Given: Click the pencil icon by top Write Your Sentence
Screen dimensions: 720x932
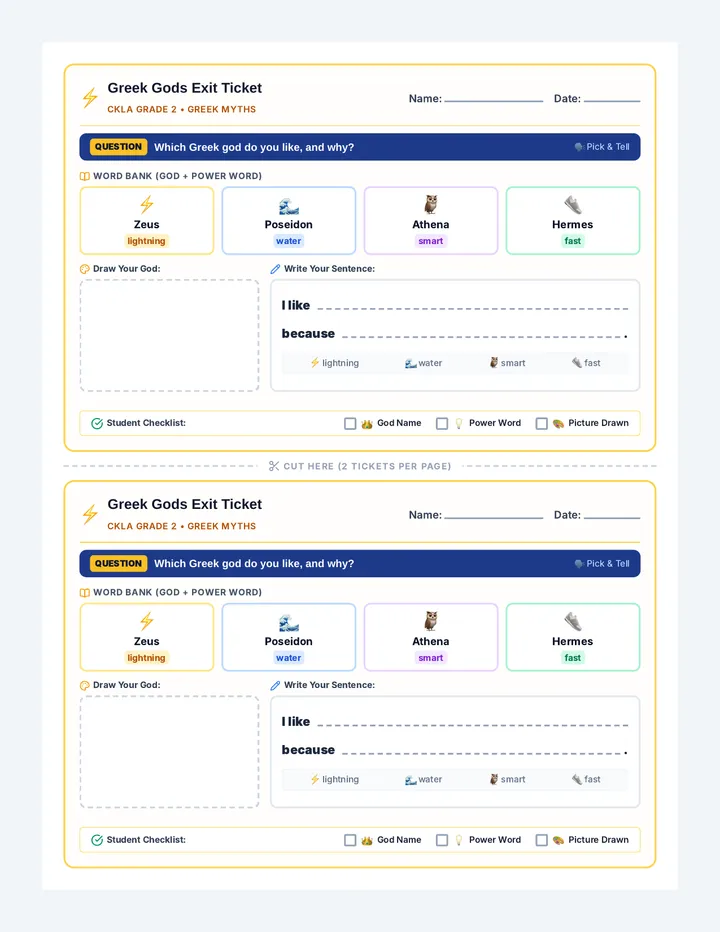Looking at the screenshot, I should point(275,269).
